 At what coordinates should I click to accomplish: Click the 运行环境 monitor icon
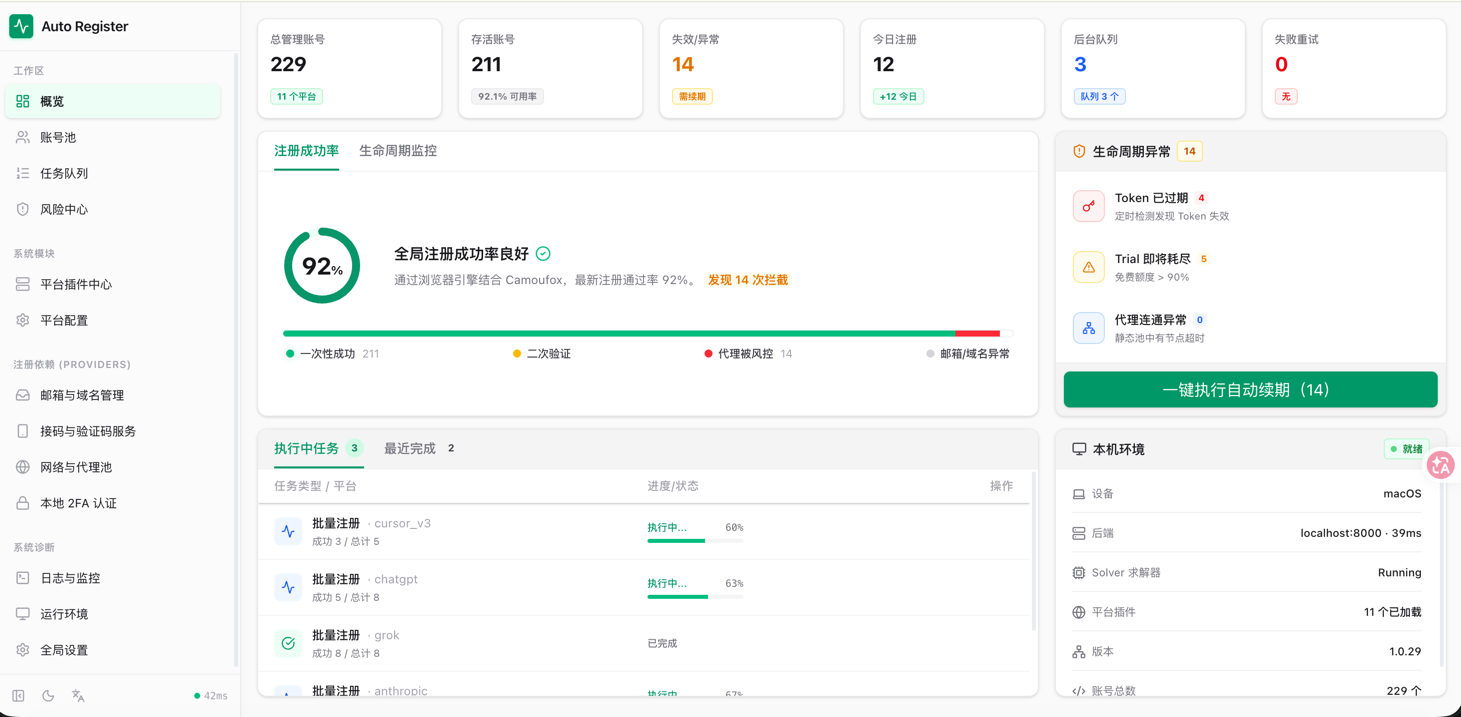click(x=23, y=614)
